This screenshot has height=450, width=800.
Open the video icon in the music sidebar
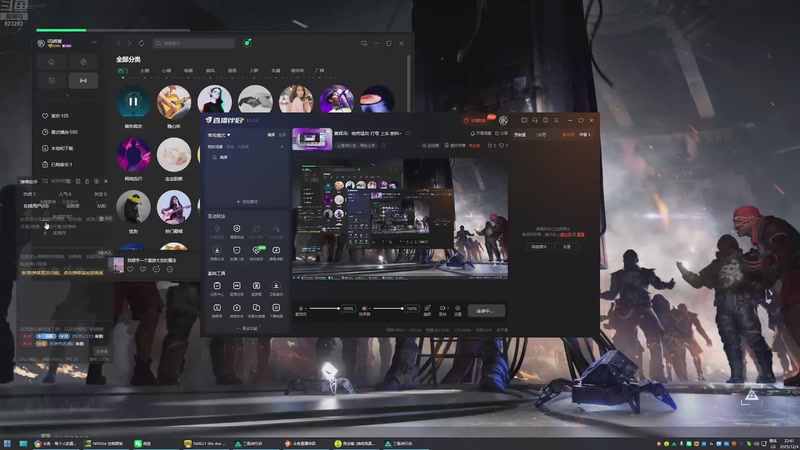[52, 81]
